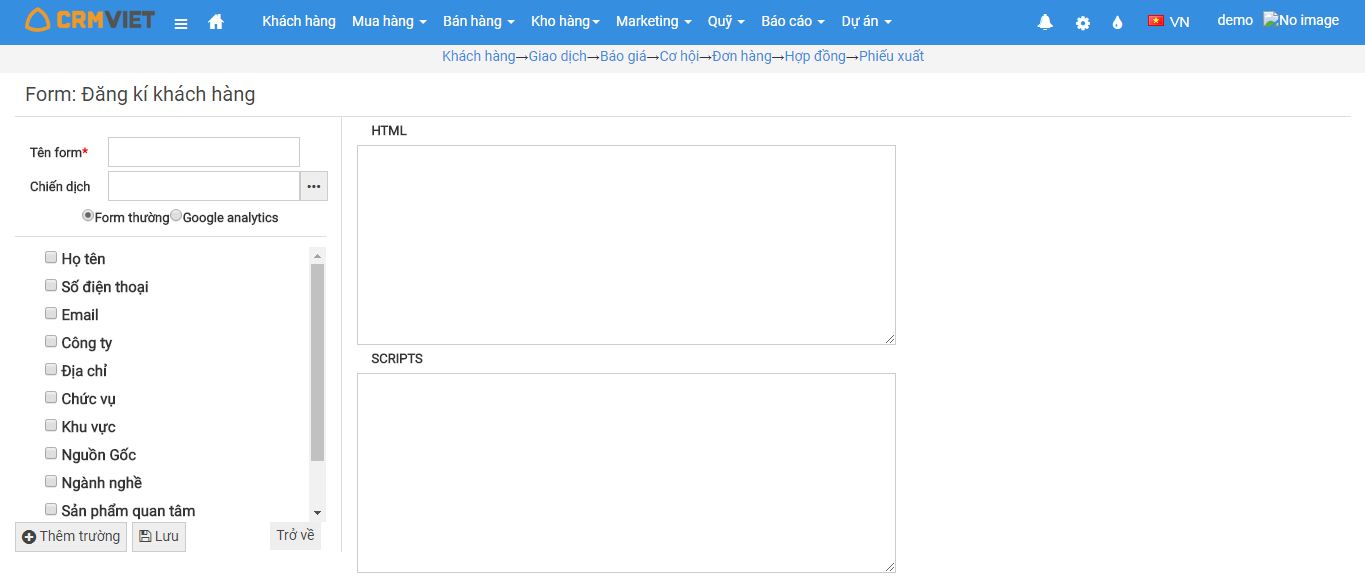
Task: Enable the Email field checkbox
Action: click(51, 313)
